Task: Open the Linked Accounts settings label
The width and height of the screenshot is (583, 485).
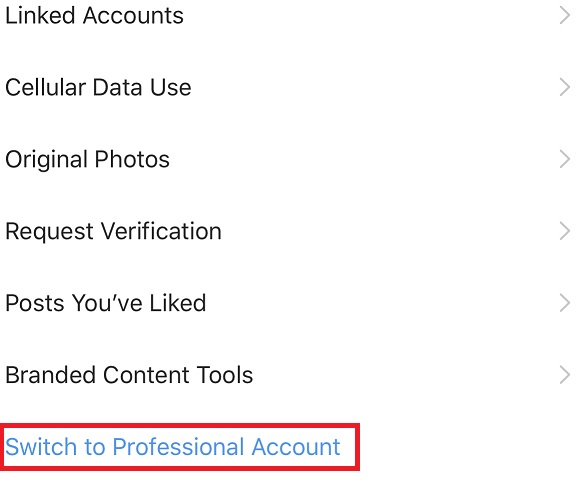Action: tap(94, 16)
